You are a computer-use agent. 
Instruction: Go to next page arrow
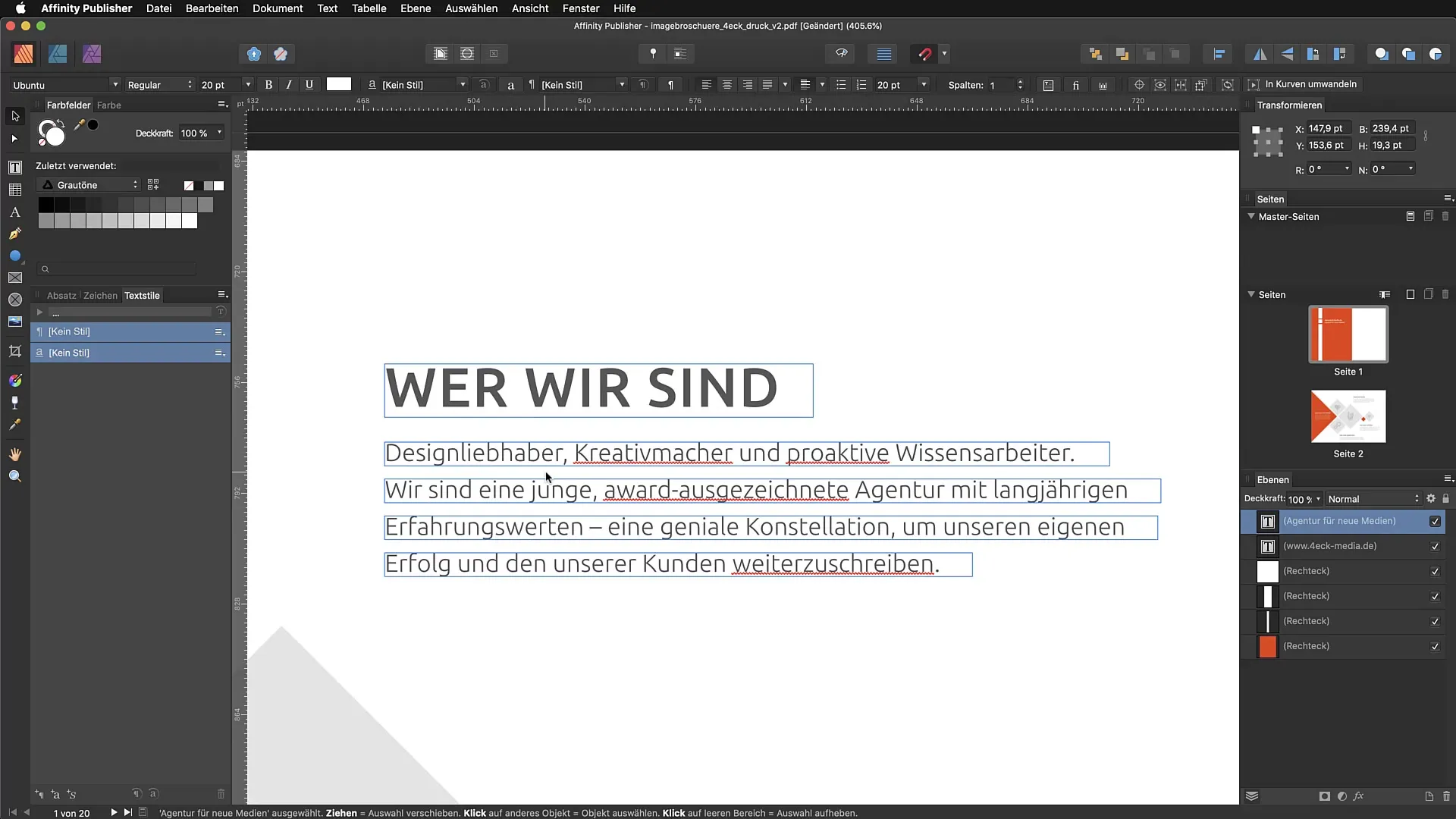pos(114,812)
